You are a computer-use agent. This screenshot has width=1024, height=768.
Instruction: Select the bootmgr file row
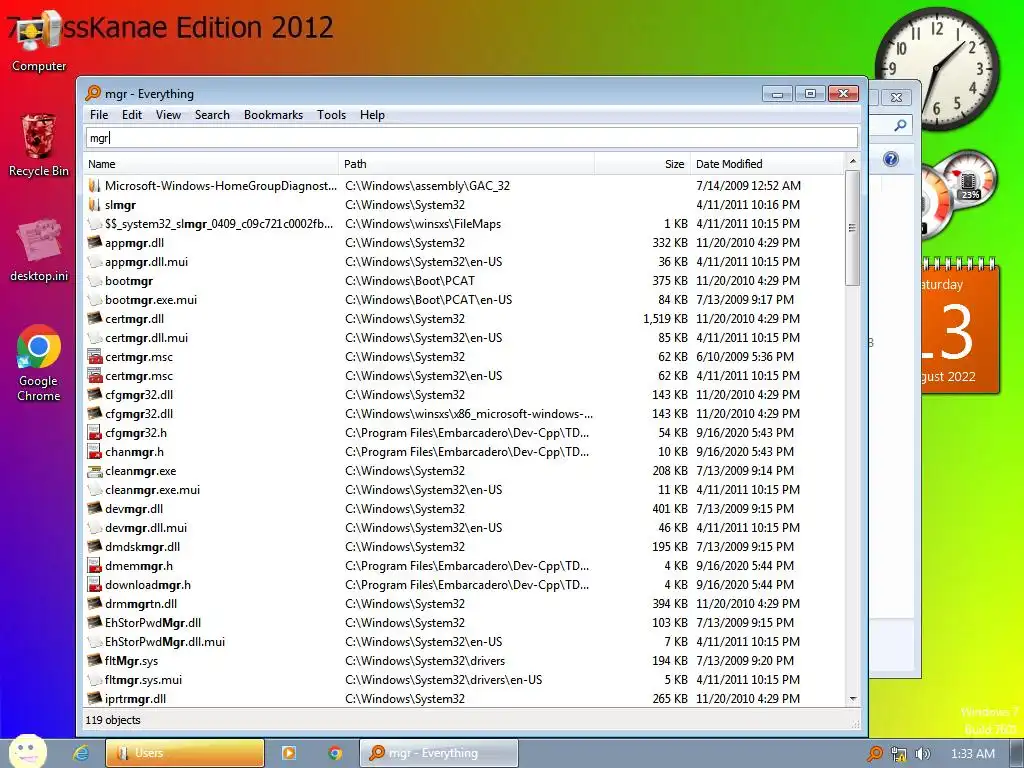coord(465,281)
